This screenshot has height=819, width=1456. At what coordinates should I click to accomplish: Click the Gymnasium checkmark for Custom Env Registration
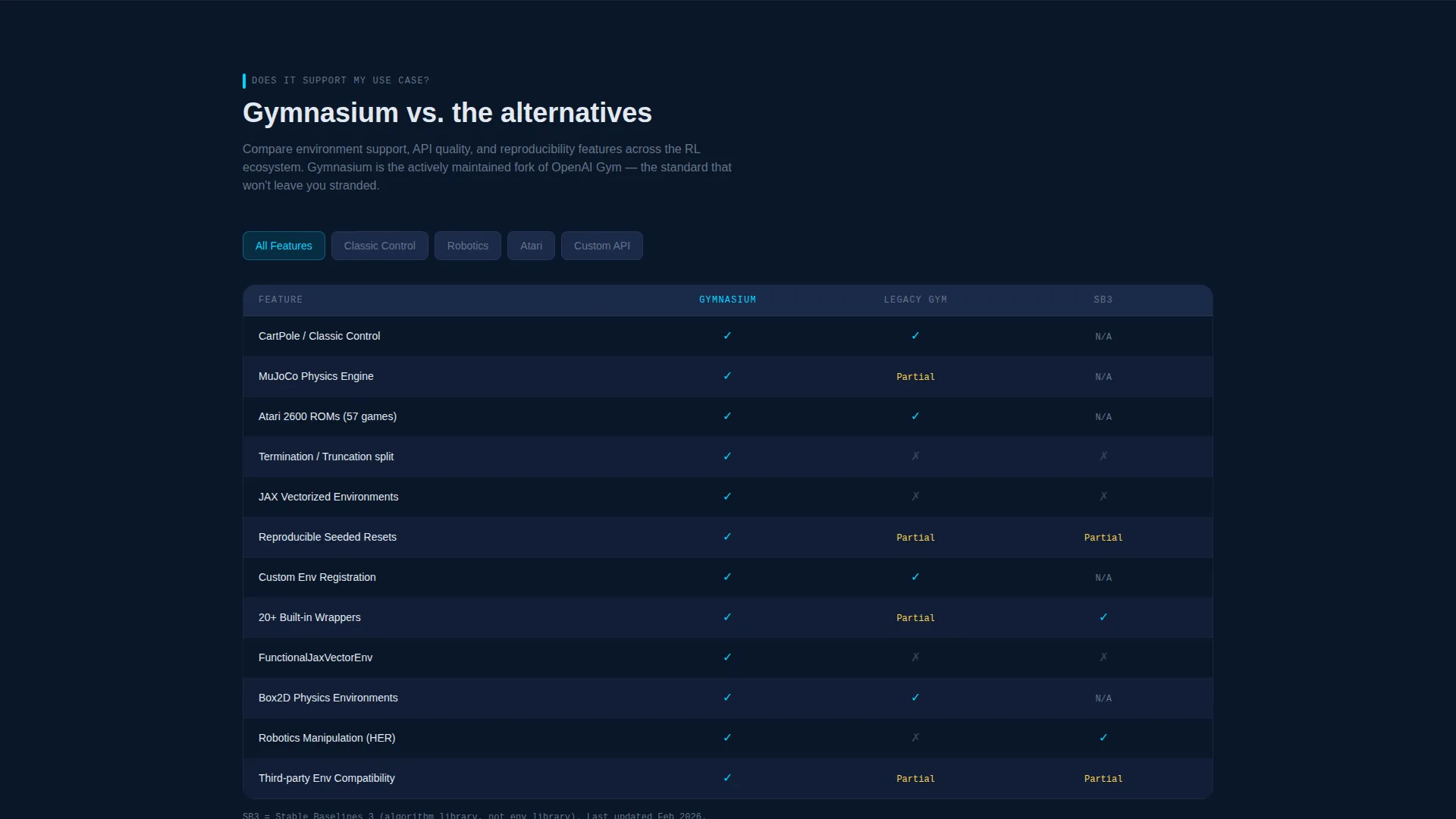tap(727, 577)
